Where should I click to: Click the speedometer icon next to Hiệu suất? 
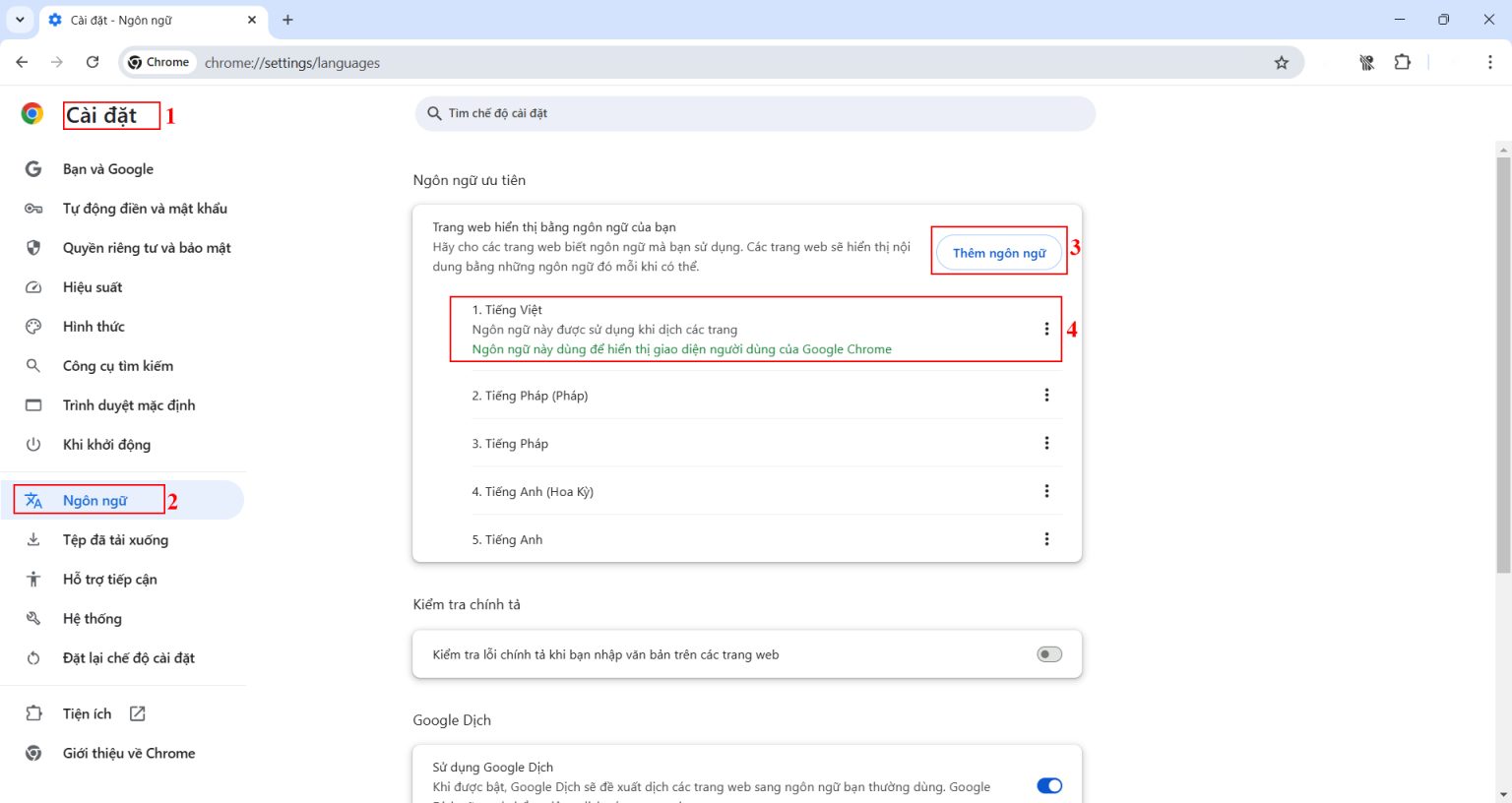[32, 286]
